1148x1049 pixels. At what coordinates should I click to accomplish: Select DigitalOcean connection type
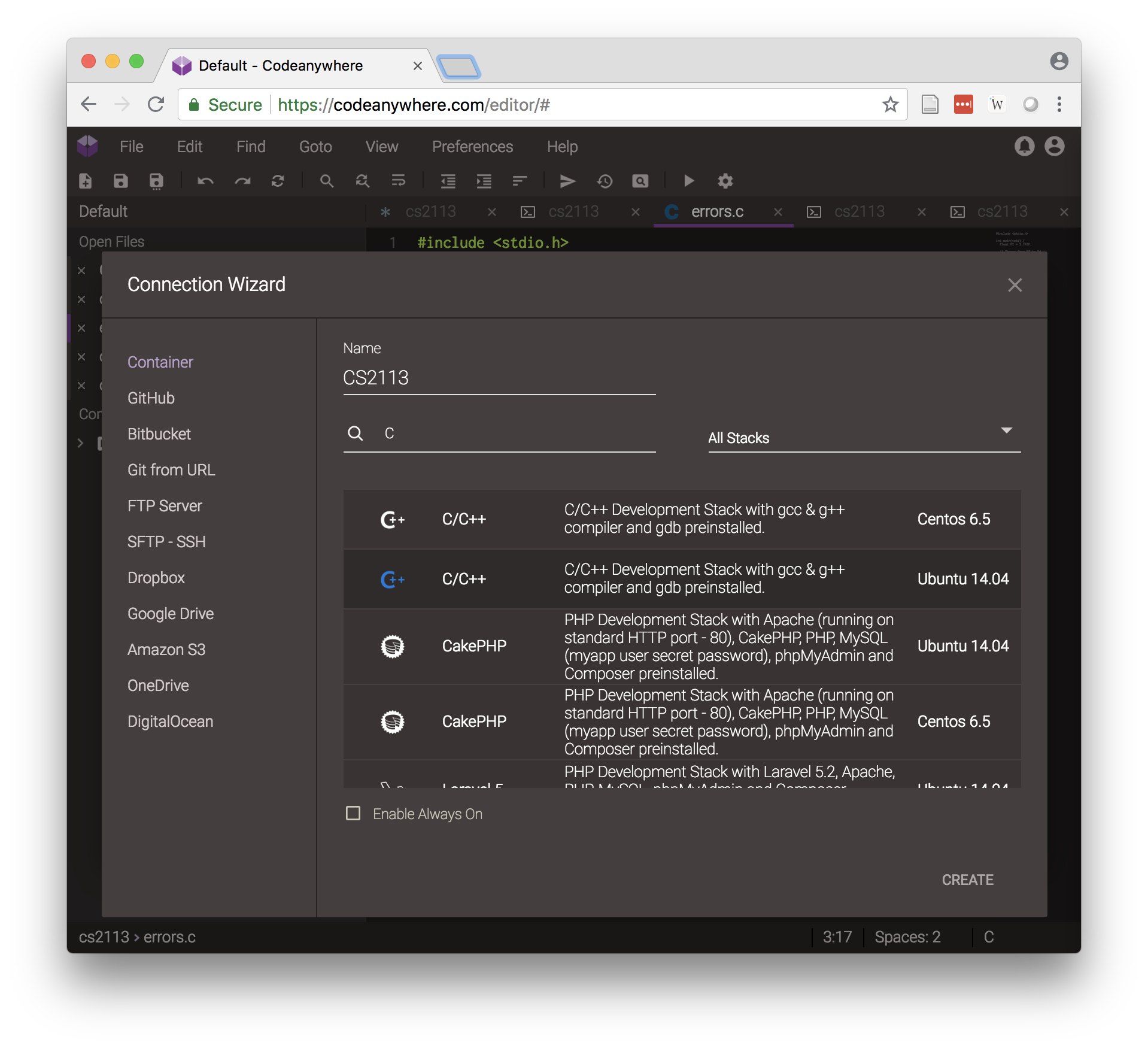tap(171, 721)
